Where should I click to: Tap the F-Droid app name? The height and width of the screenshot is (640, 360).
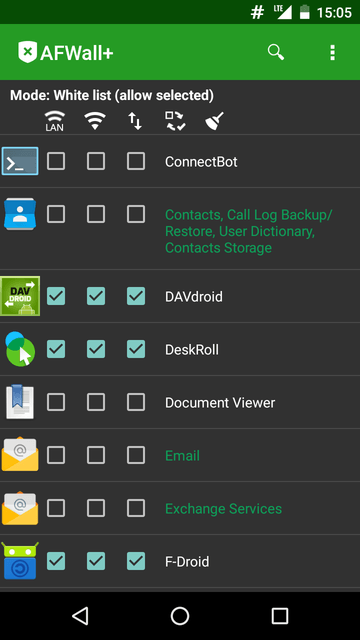coord(187,562)
